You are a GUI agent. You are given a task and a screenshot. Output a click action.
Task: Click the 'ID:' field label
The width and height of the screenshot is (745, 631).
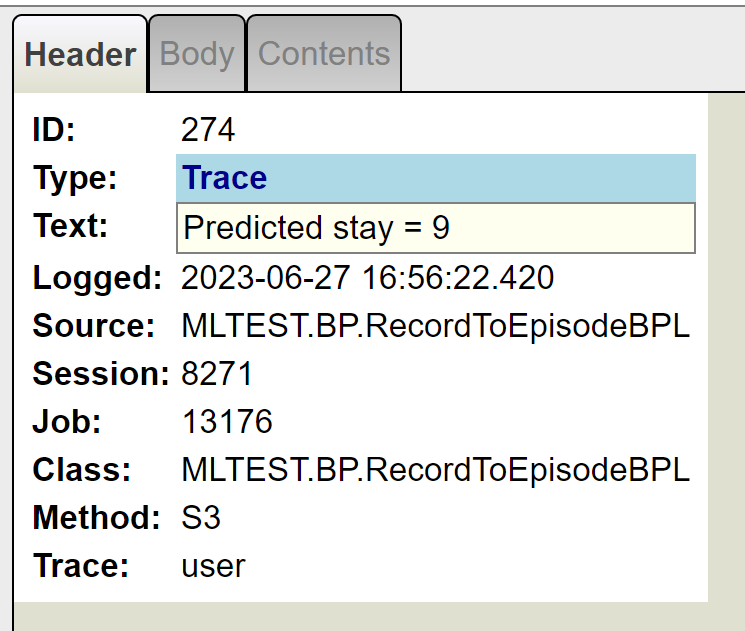tap(54, 130)
